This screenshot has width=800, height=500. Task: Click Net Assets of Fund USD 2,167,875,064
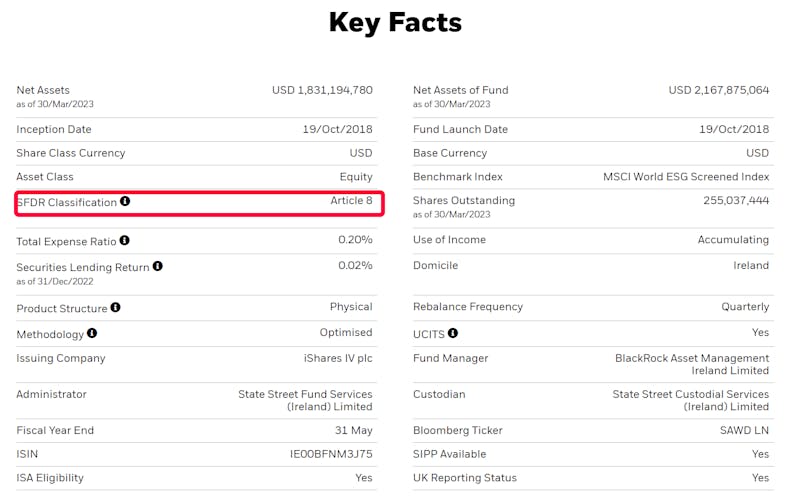click(718, 90)
